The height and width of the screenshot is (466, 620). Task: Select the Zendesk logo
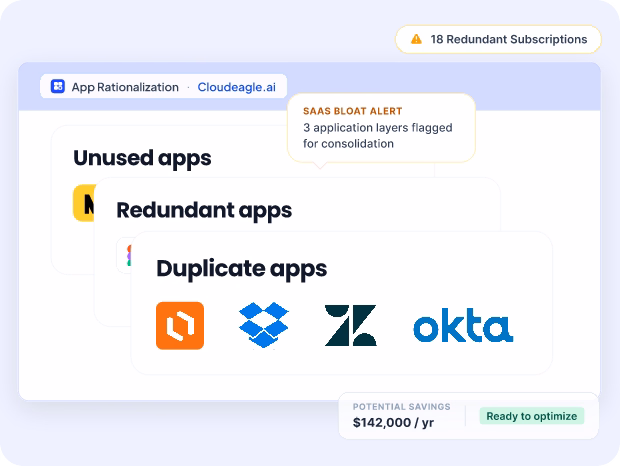point(351,325)
